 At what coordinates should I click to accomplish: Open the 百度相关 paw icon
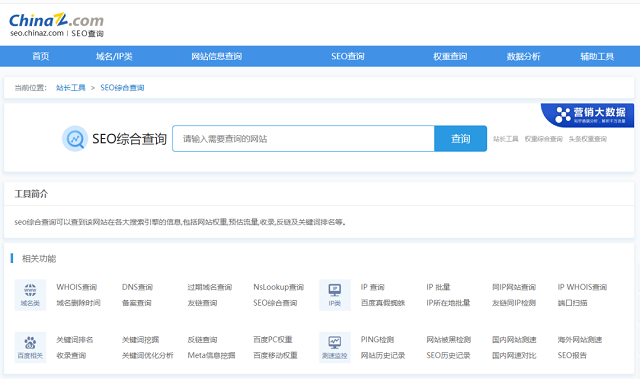point(30,347)
